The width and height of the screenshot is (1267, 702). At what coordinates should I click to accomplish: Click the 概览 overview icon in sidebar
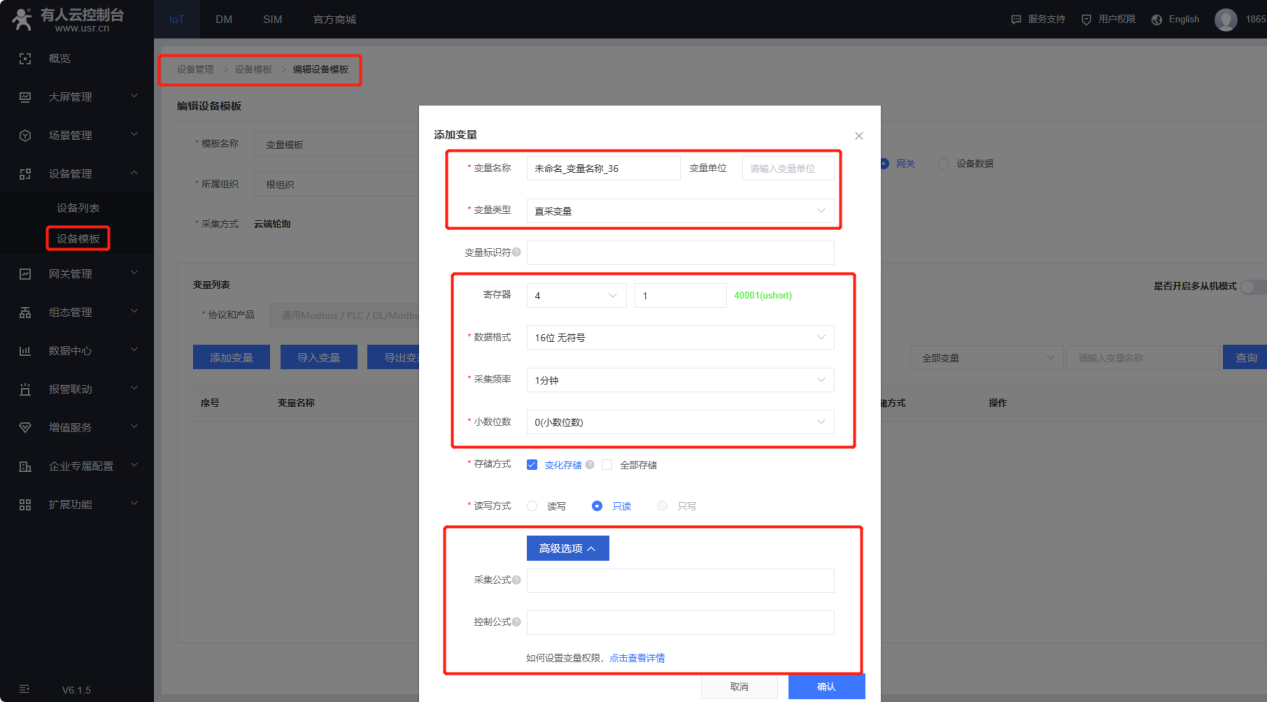[26, 59]
